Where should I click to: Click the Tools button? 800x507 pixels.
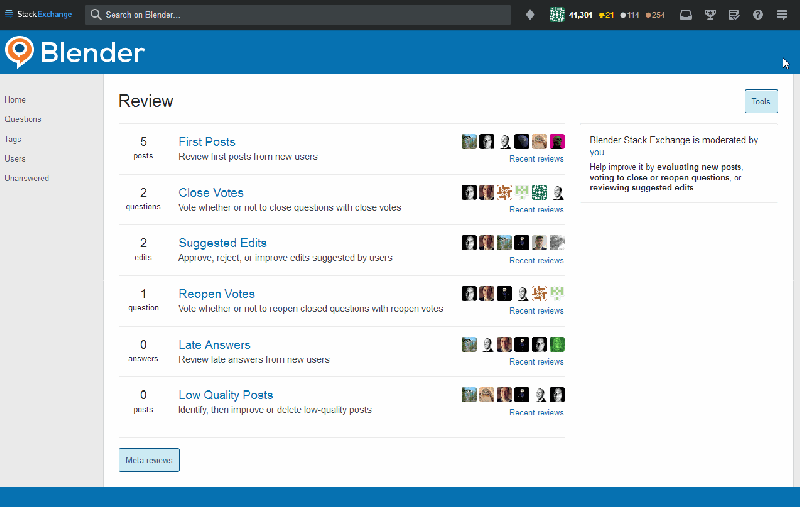(x=761, y=101)
